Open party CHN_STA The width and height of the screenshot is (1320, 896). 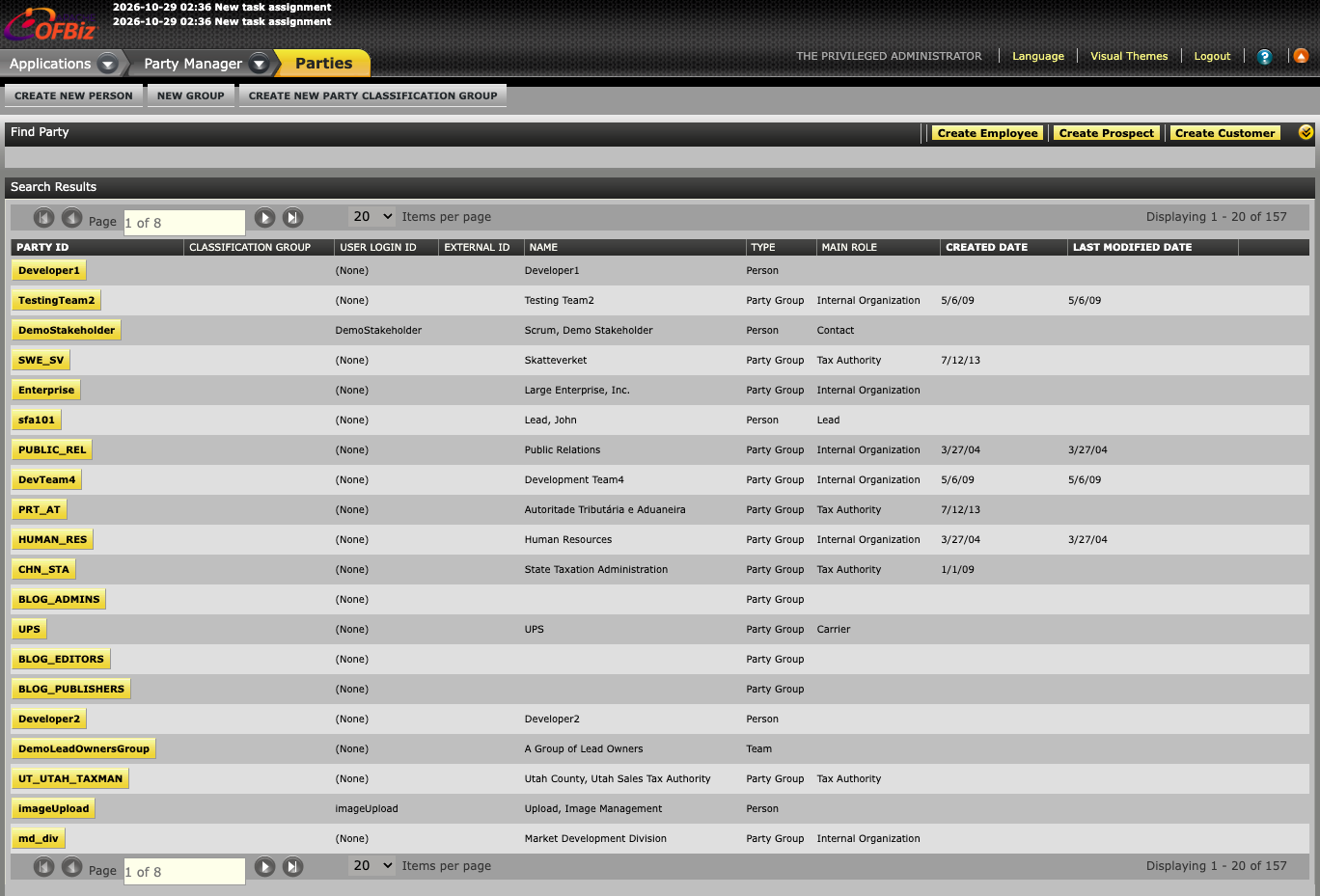tap(43, 570)
